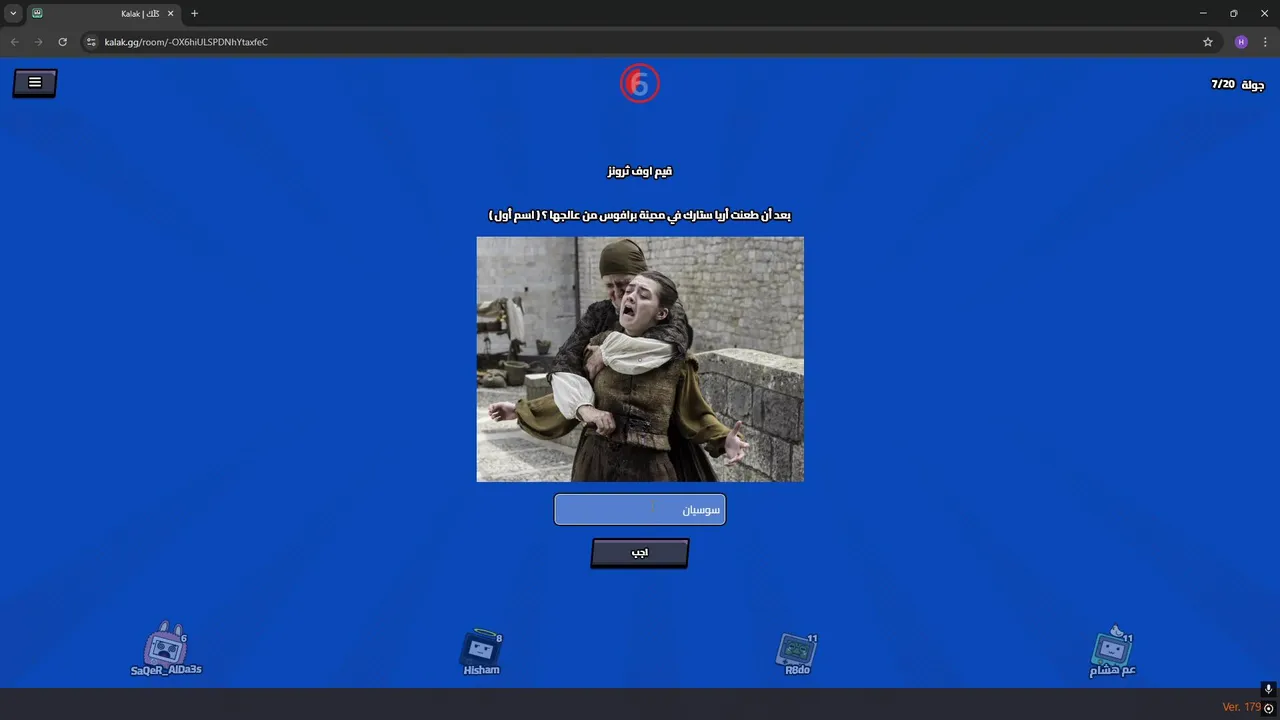Click the R8do name label
The height and width of the screenshot is (720, 1280).
(x=797, y=670)
